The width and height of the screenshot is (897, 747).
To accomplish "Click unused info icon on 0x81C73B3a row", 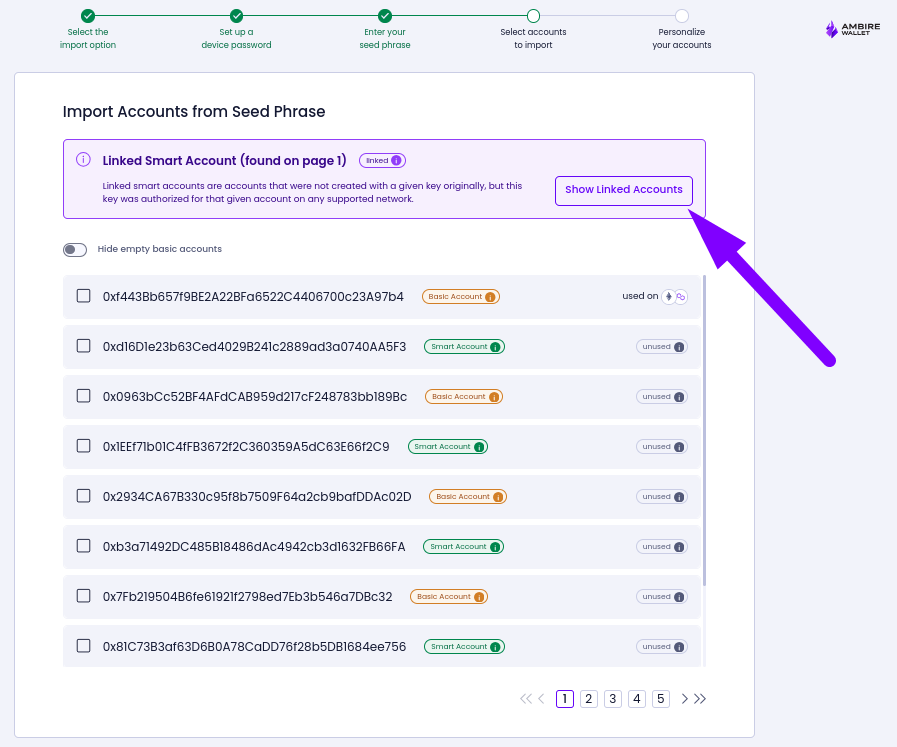I will coord(679,647).
